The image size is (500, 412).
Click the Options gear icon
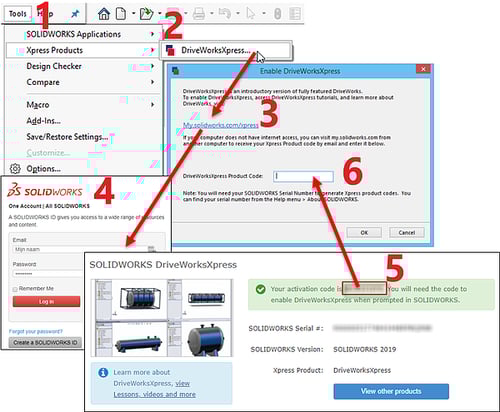point(15,169)
